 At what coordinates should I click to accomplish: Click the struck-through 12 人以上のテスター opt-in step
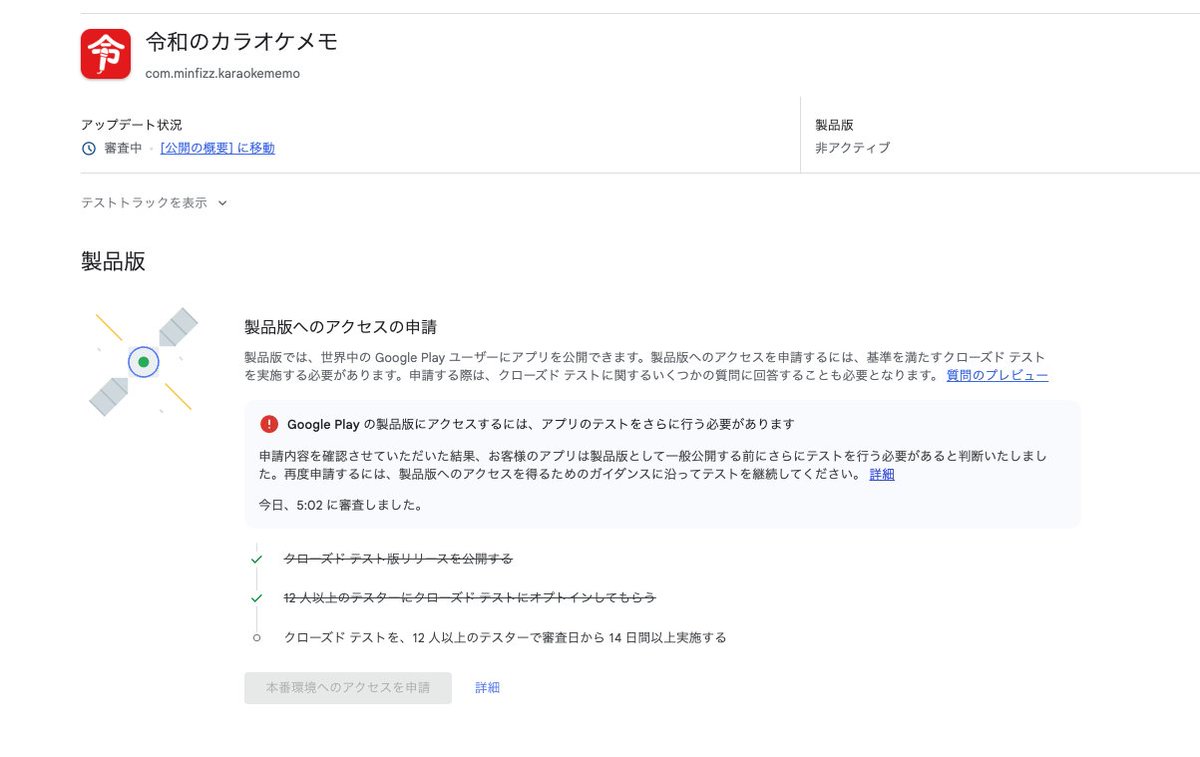[470, 598]
